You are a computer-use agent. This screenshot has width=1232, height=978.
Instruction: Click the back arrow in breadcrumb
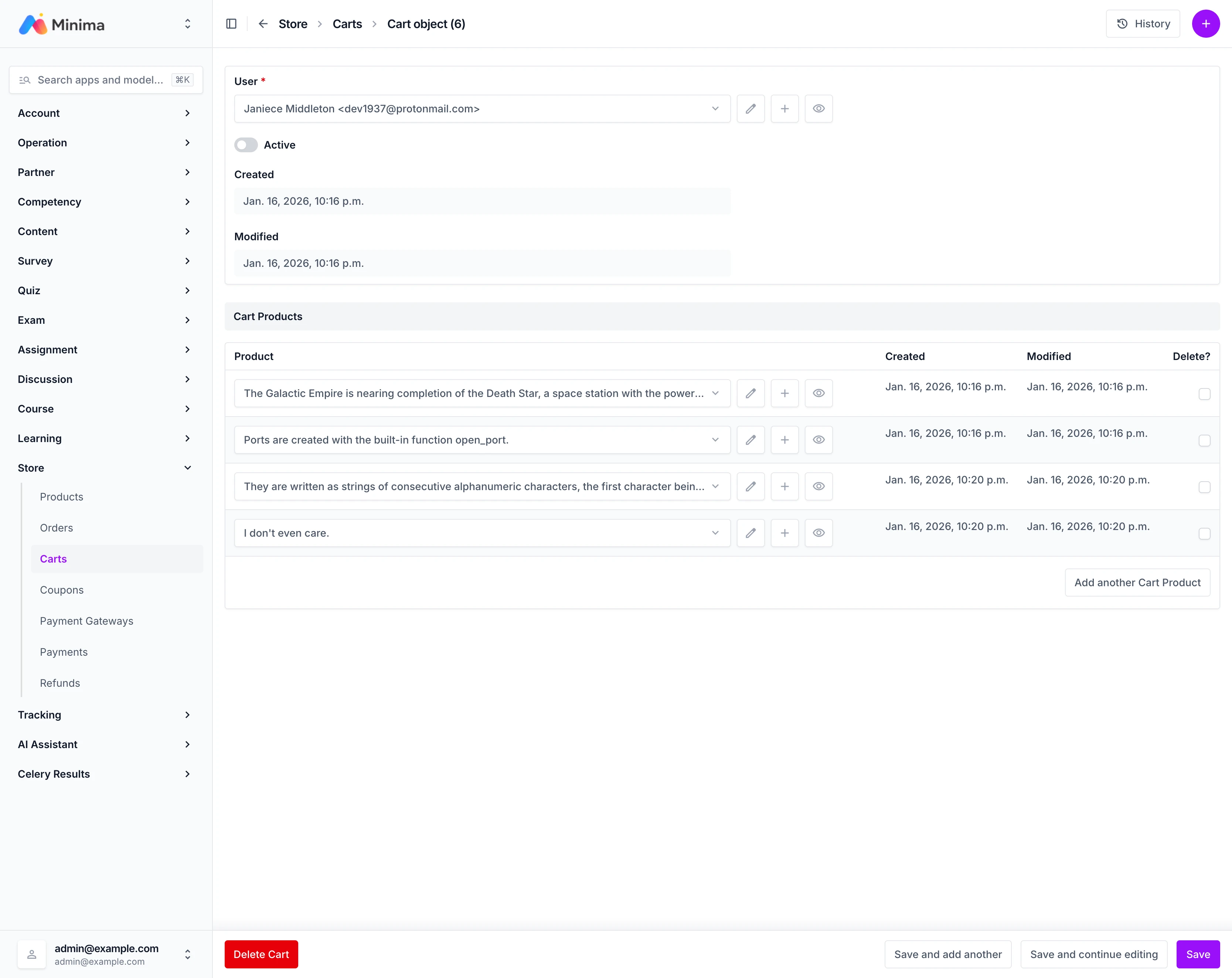[x=263, y=23]
